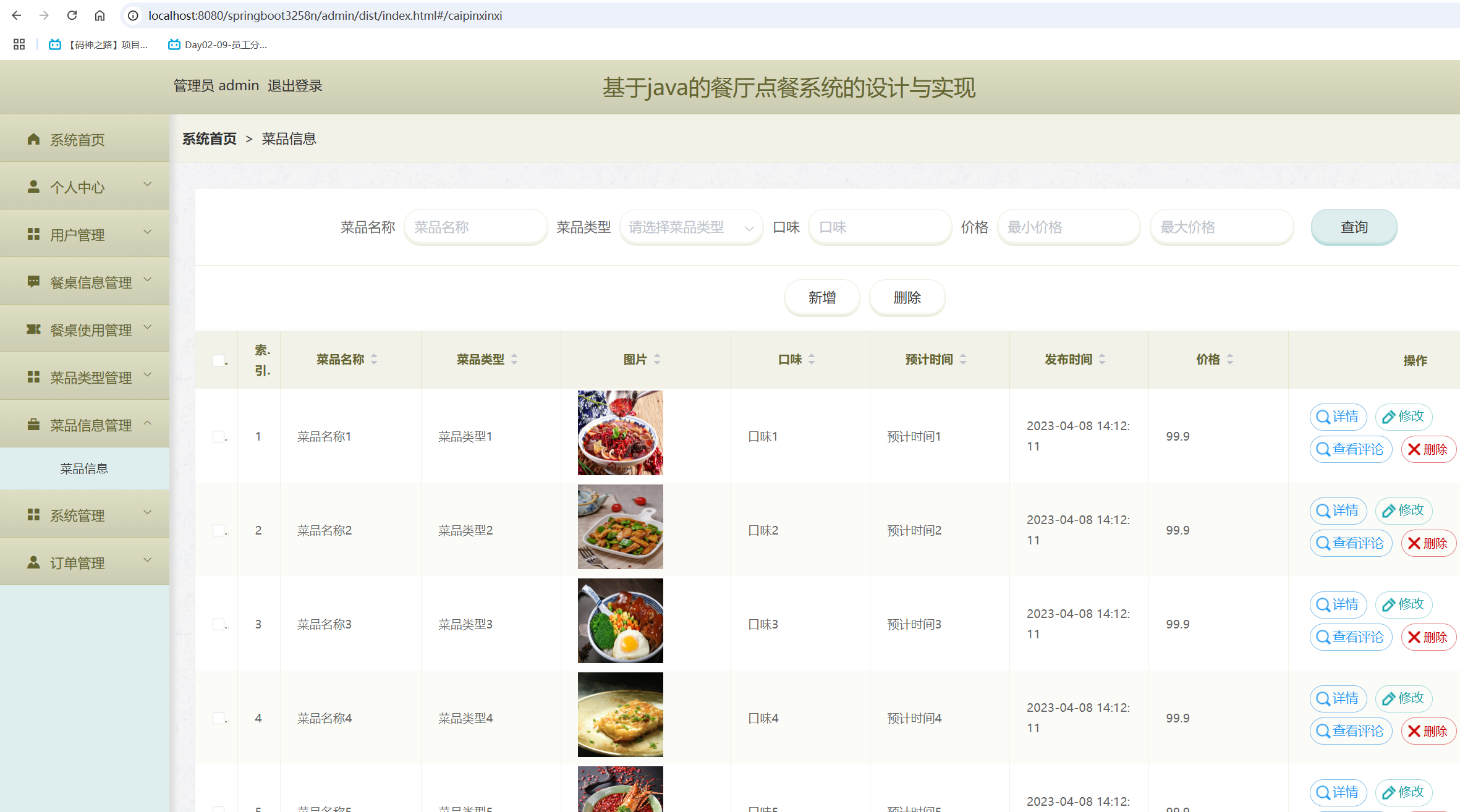Reload the page with refresh icon
This screenshot has width=1460, height=812.
(x=72, y=15)
